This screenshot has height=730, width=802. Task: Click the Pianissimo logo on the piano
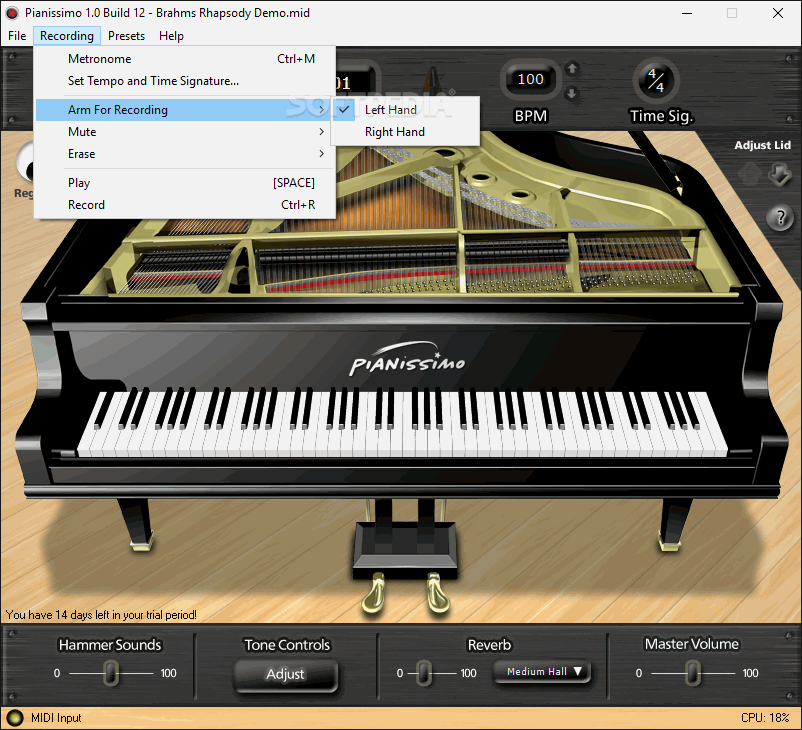pyautogui.click(x=407, y=360)
